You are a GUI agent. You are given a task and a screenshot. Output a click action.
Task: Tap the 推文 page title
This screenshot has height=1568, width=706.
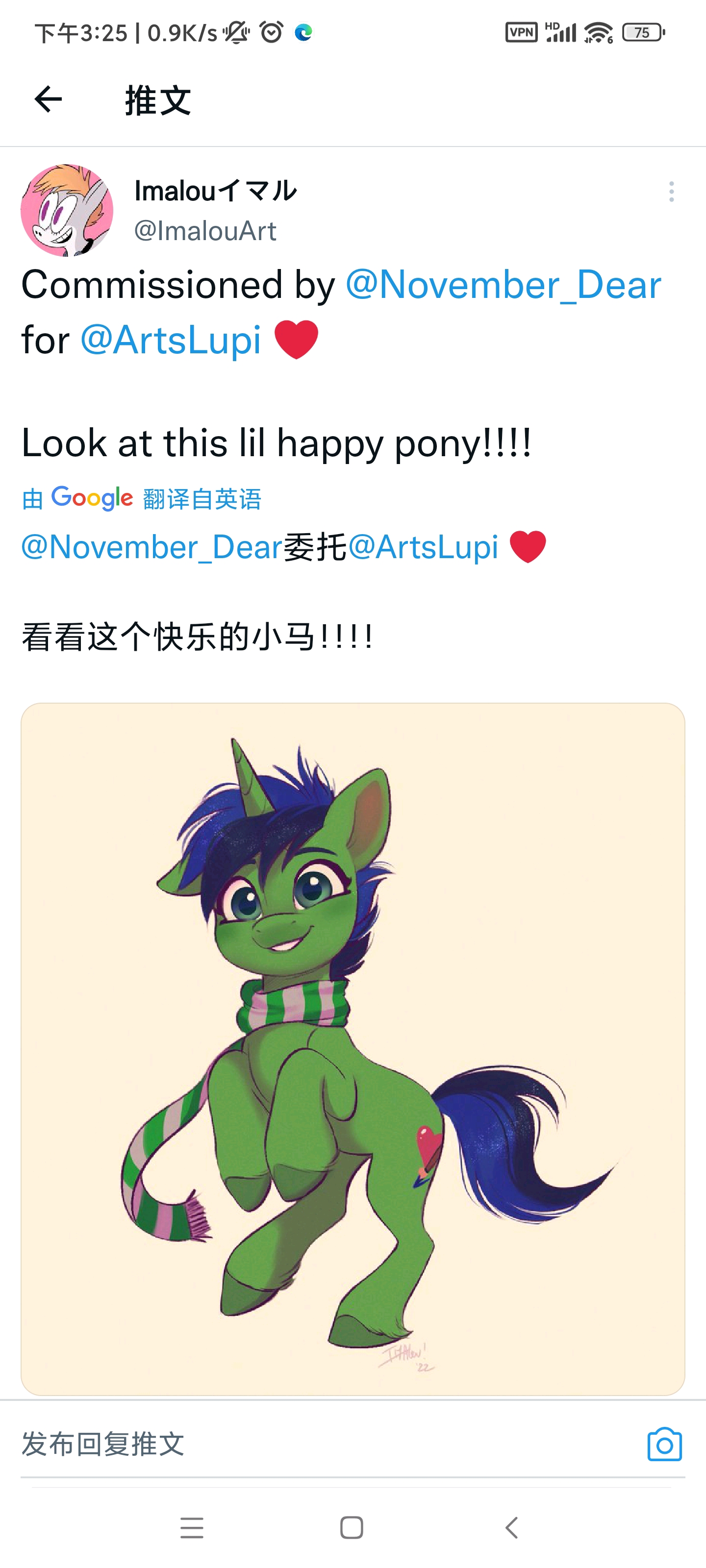(x=158, y=100)
